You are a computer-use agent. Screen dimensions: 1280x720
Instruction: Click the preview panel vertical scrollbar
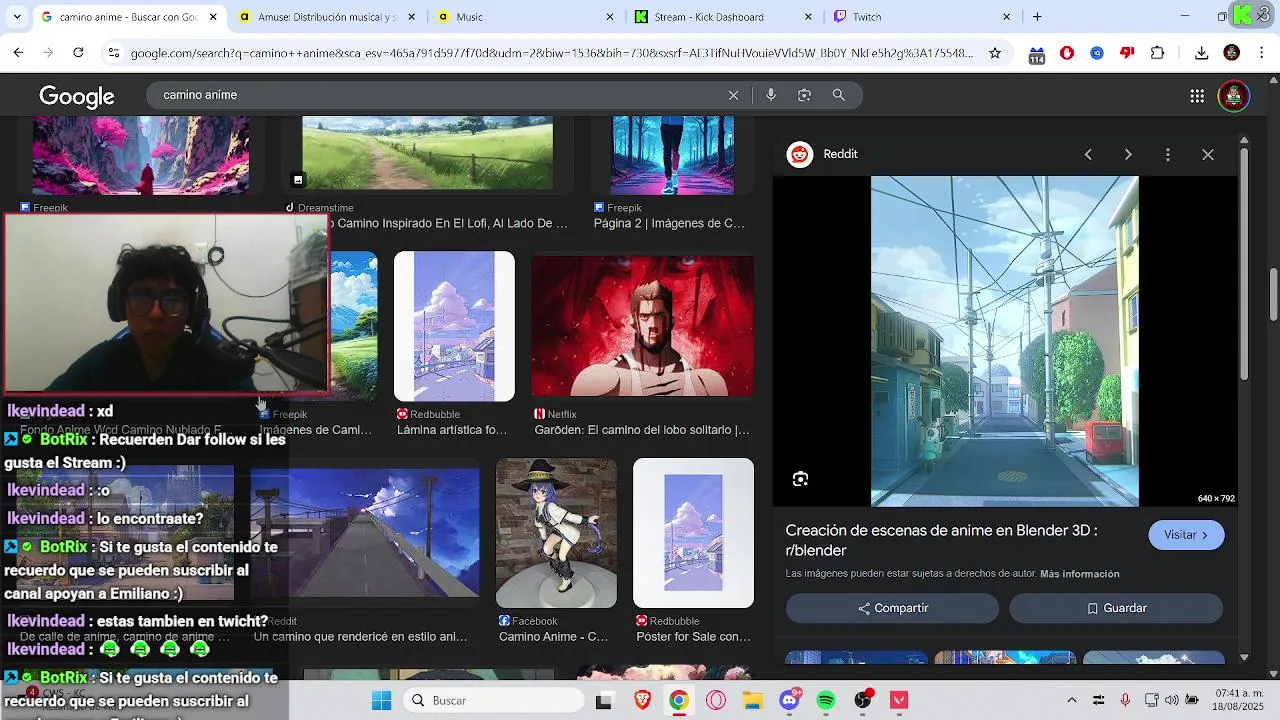1244,264
